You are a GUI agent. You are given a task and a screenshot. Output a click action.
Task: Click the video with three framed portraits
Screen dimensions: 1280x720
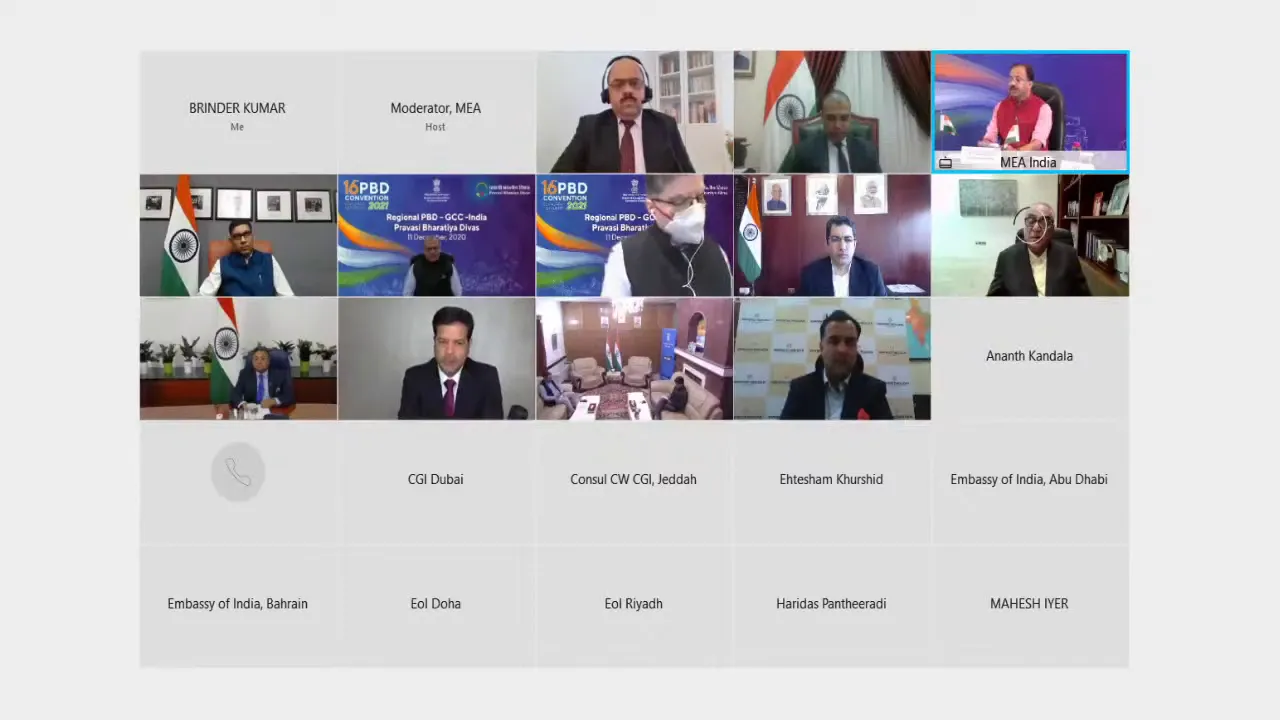click(x=832, y=235)
